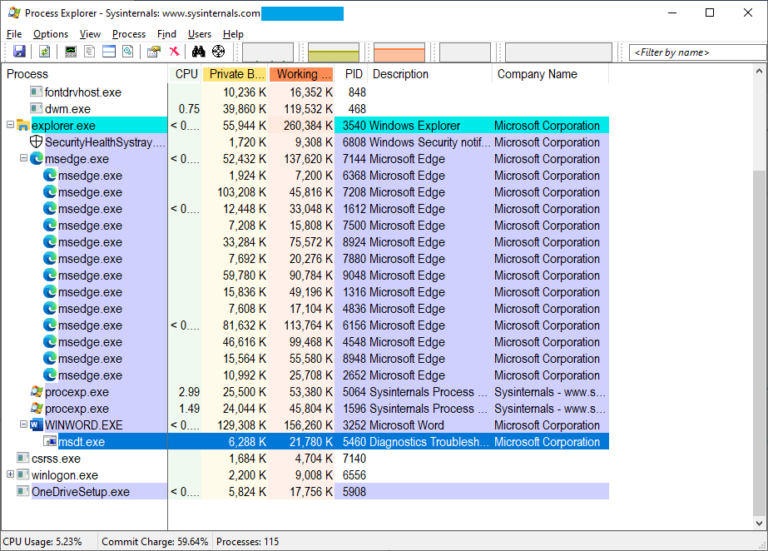Viewport: 768px width, 551px height.
Task: Open System Information graph icon
Action: pyautogui.click(x=71, y=52)
